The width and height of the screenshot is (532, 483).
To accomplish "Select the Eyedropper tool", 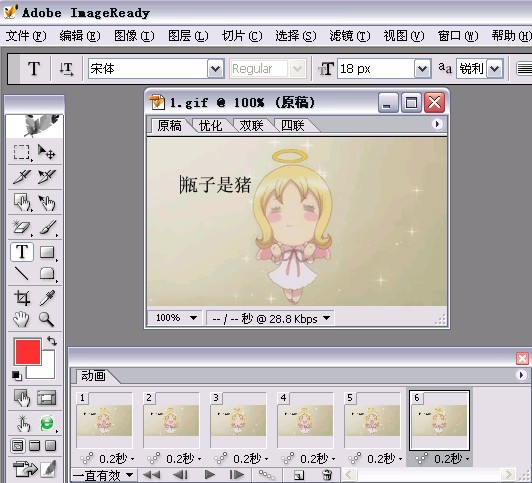I will coord(47,298).
